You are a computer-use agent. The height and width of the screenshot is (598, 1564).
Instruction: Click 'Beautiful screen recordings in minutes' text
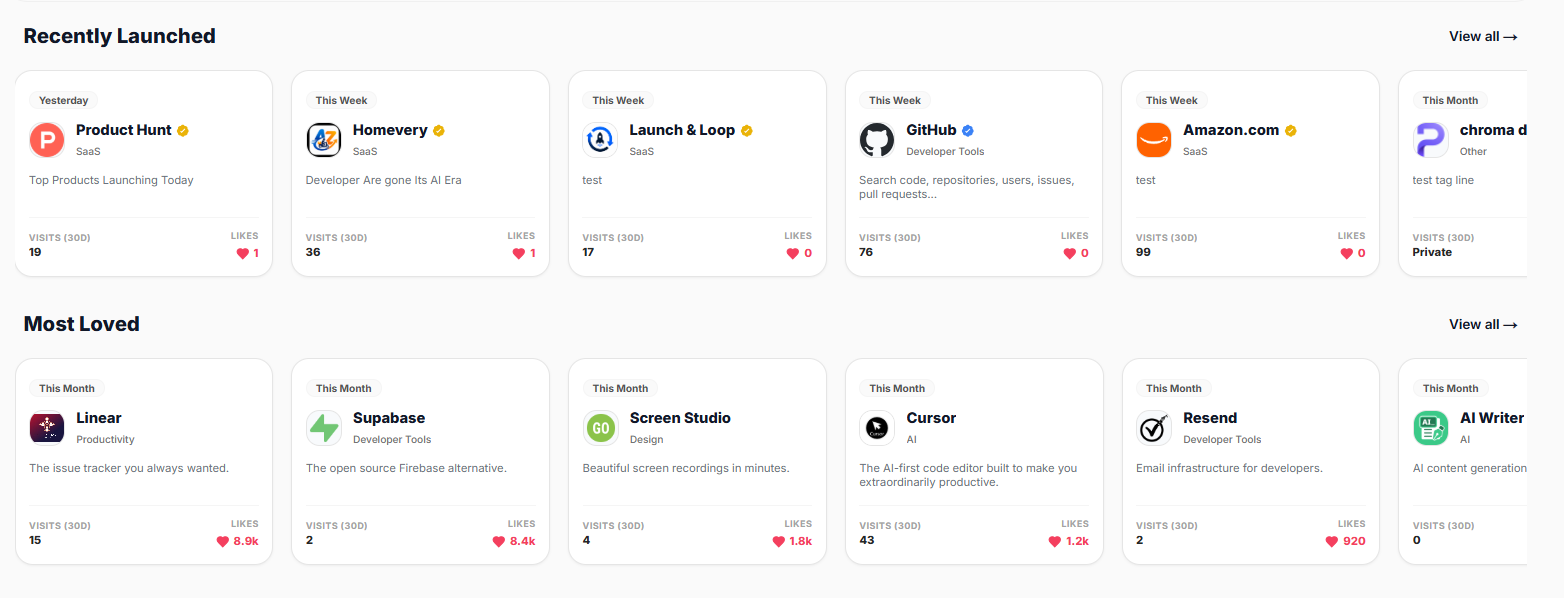(686, 468)
